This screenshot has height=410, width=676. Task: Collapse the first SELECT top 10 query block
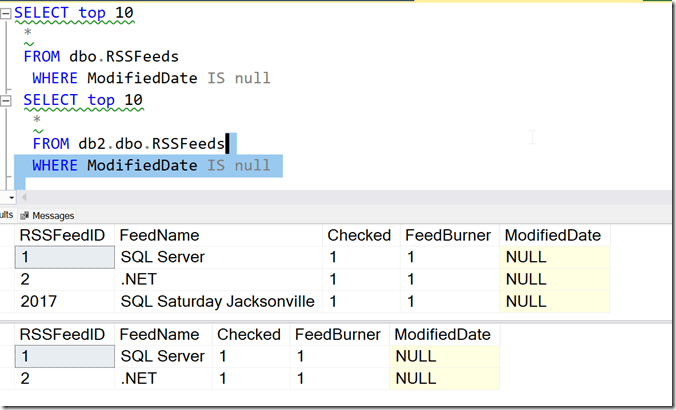(x=5, y=14)
